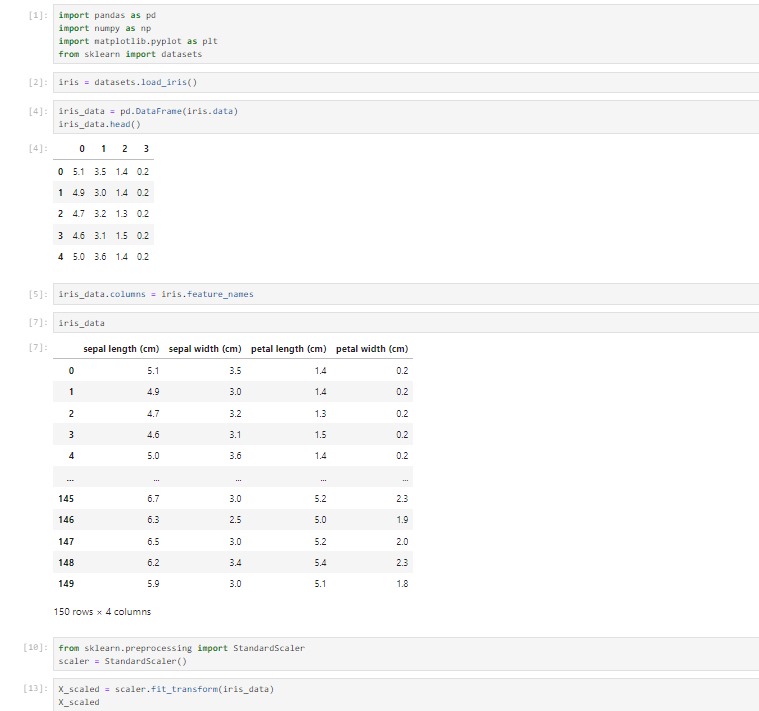Click the row index 146
This screenshot has width=759, height=711.
point(66,520)
